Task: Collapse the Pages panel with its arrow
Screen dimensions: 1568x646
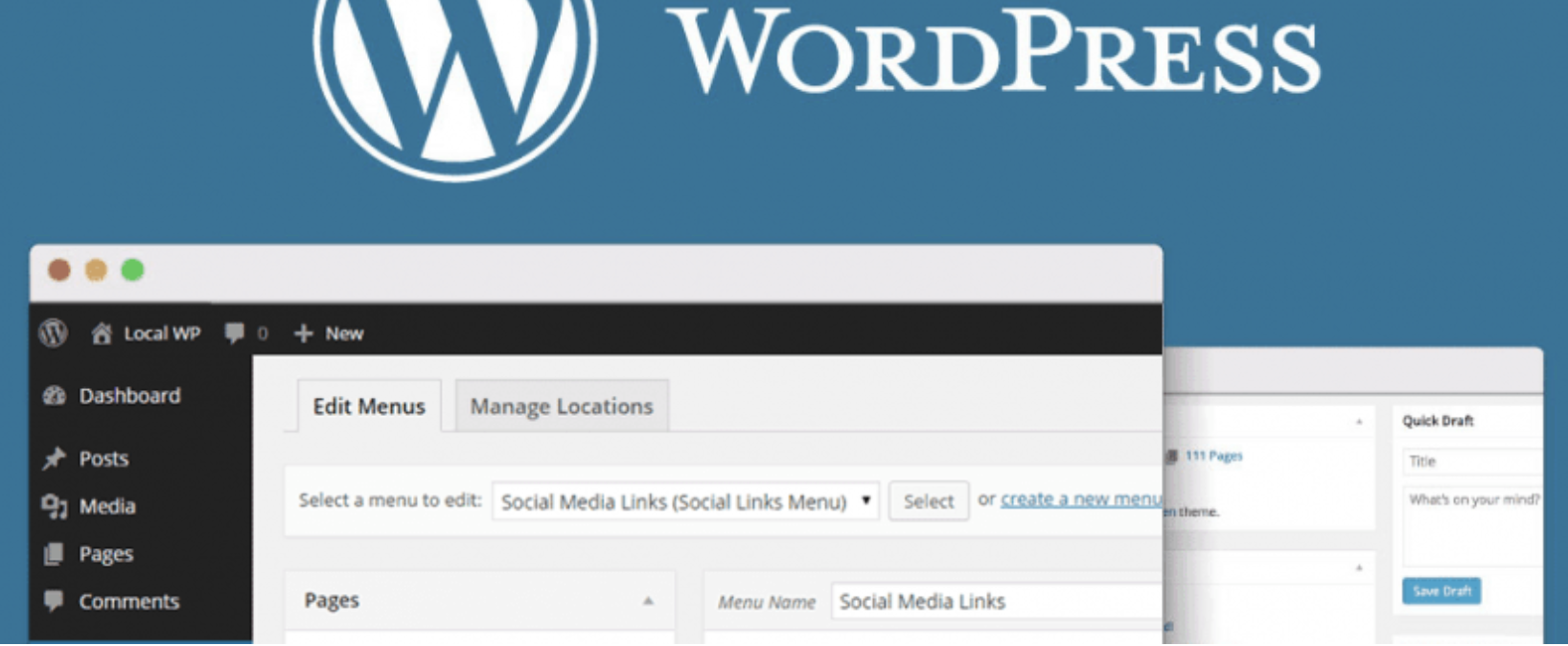Action: click(648, 601)
